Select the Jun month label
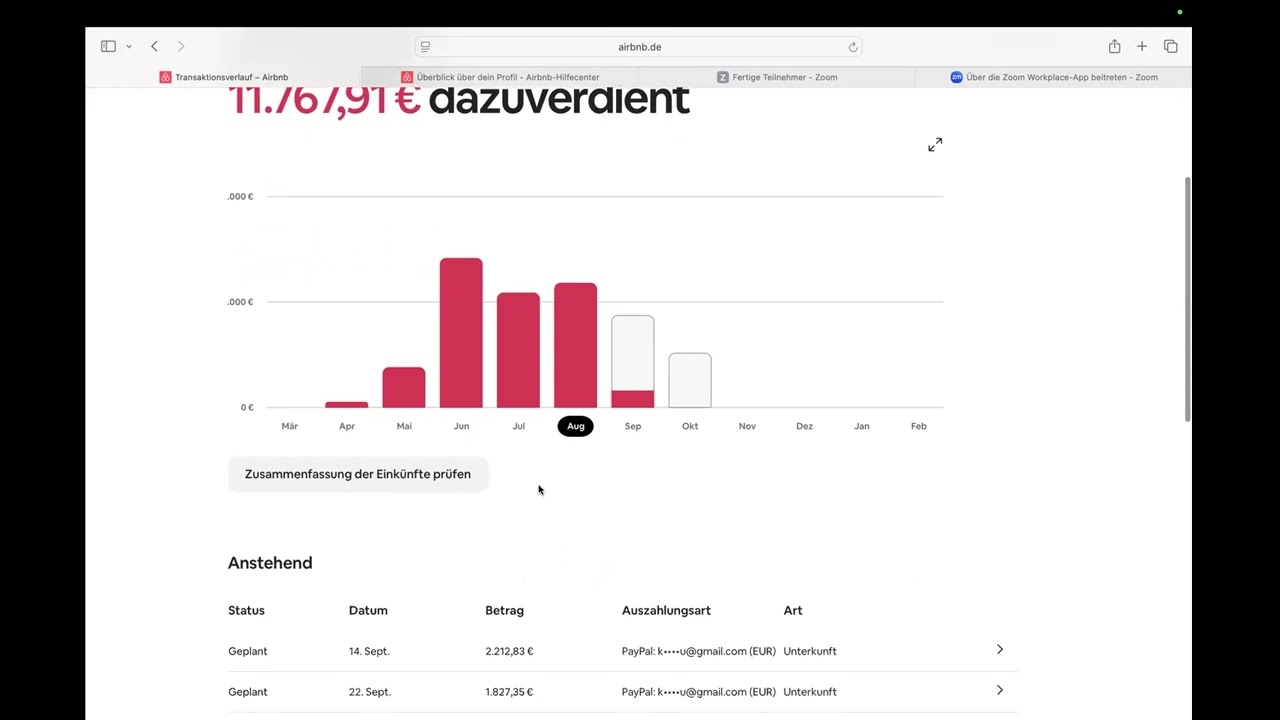The height and width of the screenshot is (720, 1280). 461,426
